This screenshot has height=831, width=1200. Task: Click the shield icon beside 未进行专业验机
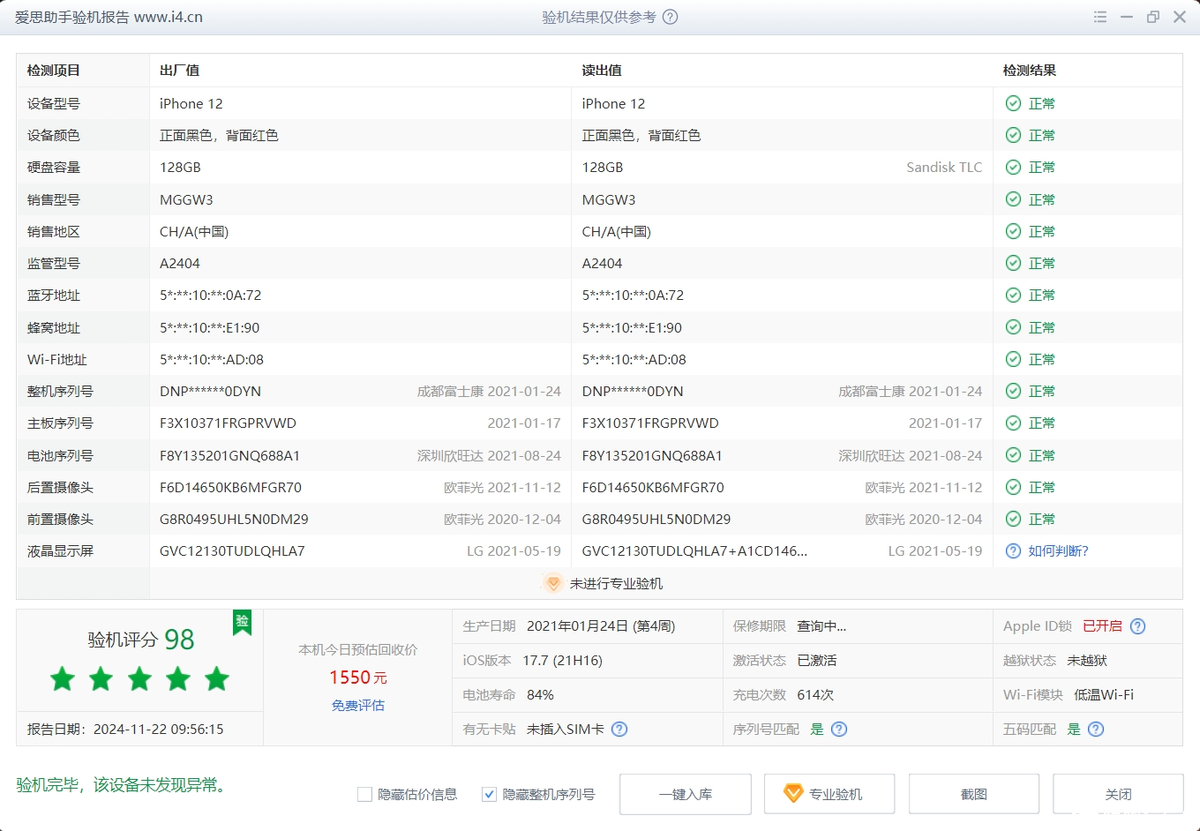pos(553,583)
